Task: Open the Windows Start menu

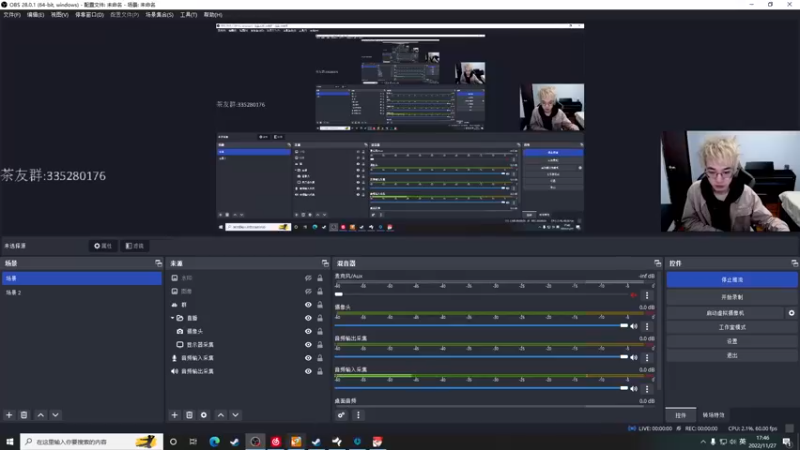Action: (x=9, y=441)
